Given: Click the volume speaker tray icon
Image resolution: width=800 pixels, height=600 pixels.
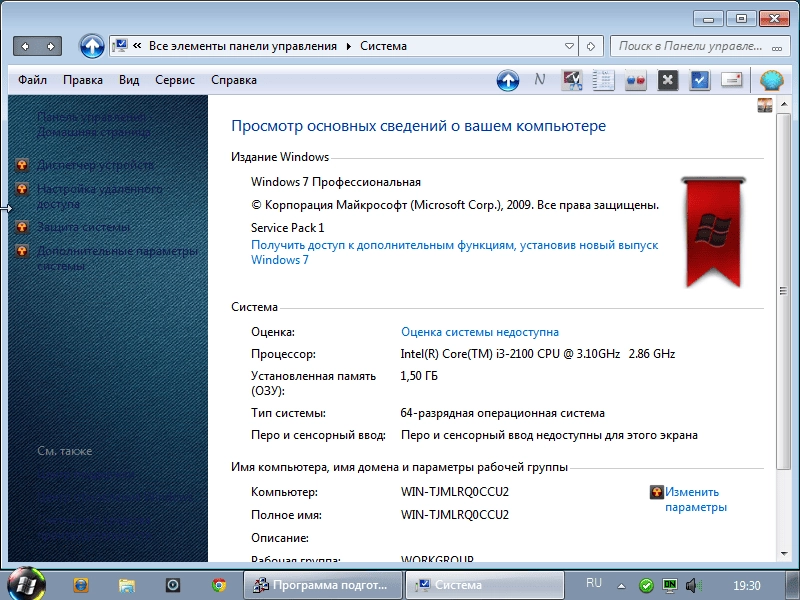Looking at the screenshot, I should click(693, 585).
